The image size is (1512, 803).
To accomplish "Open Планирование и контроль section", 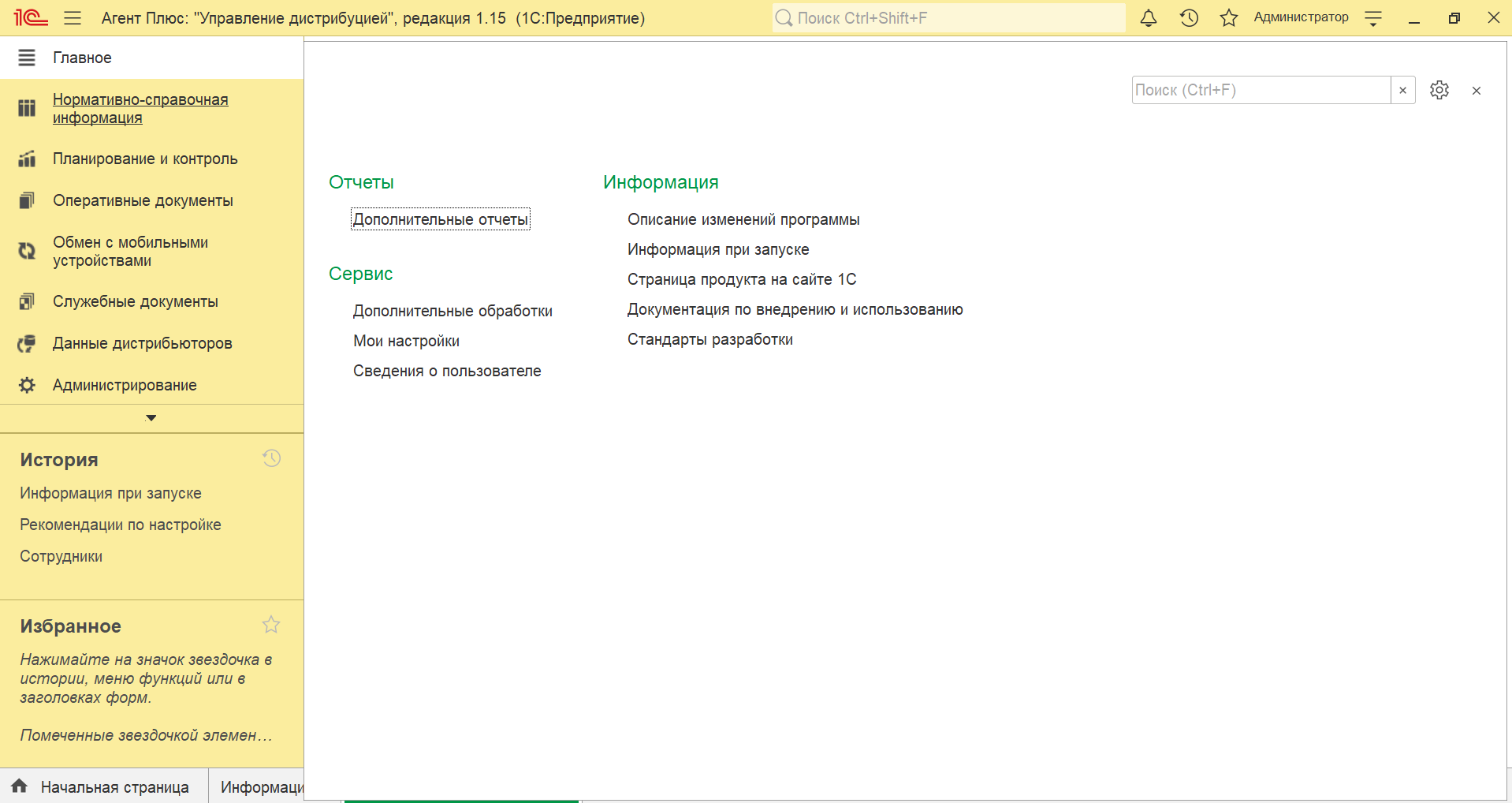I will click(x=145, y=159).
